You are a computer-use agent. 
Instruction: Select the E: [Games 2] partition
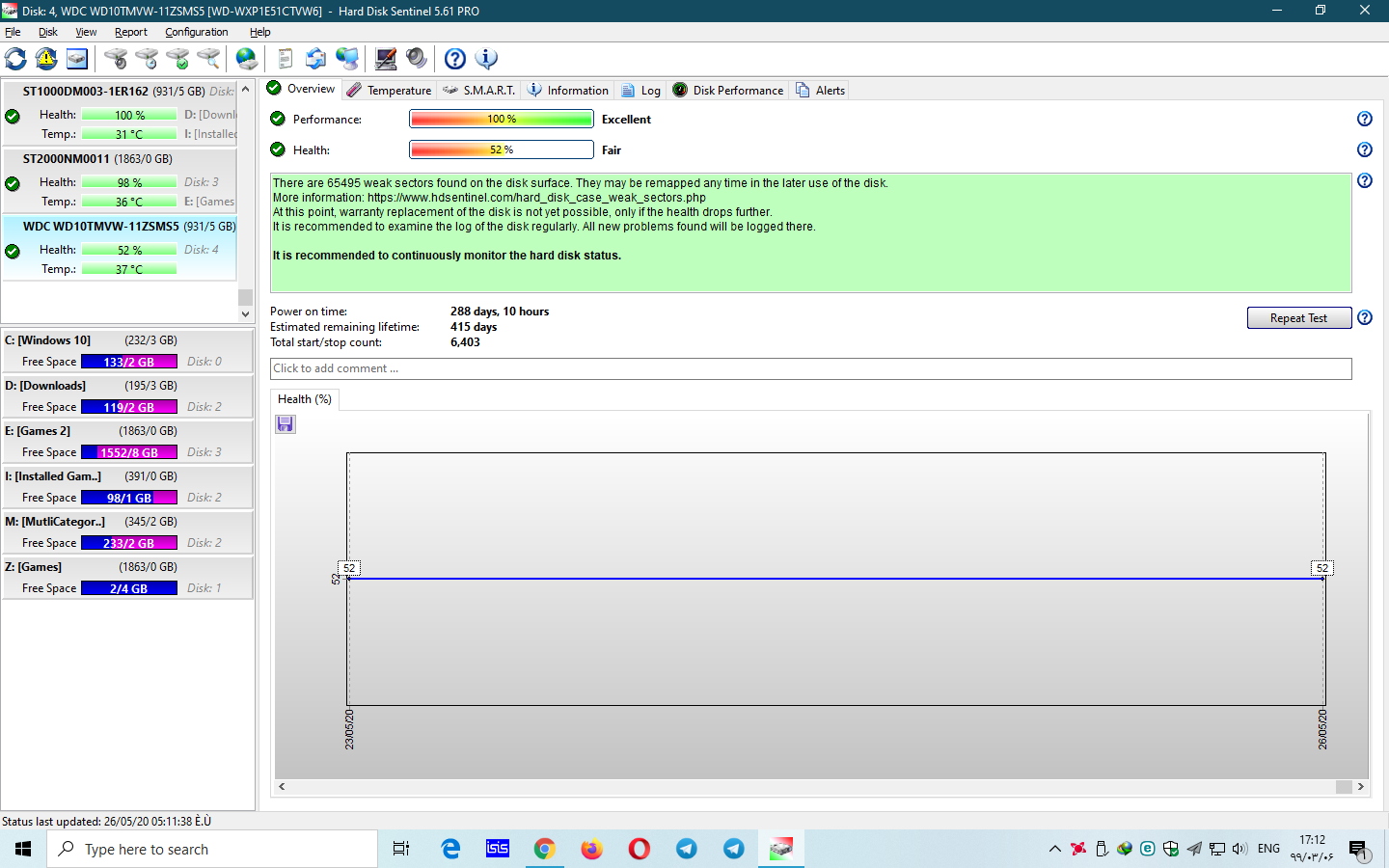(x=127, y=441)
